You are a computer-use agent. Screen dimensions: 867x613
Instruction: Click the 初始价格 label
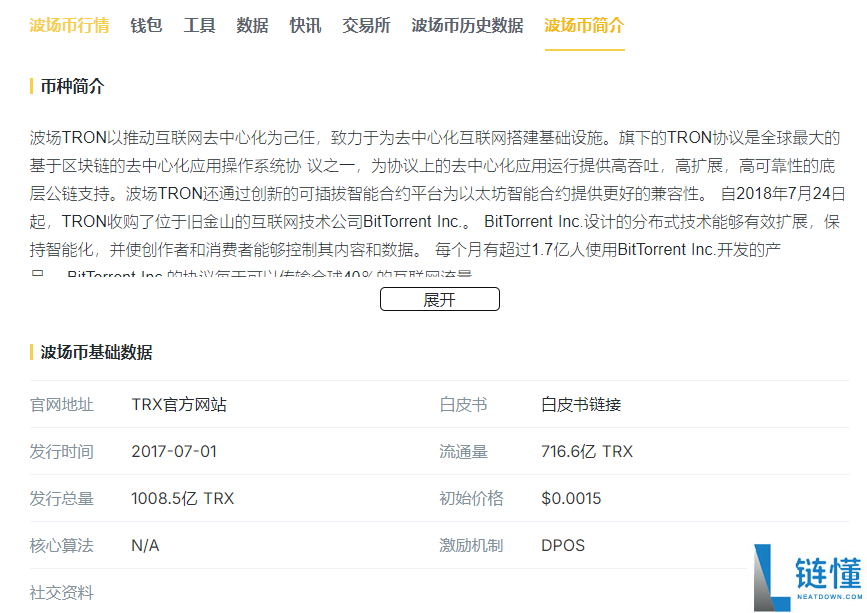[x=471, y=499]
